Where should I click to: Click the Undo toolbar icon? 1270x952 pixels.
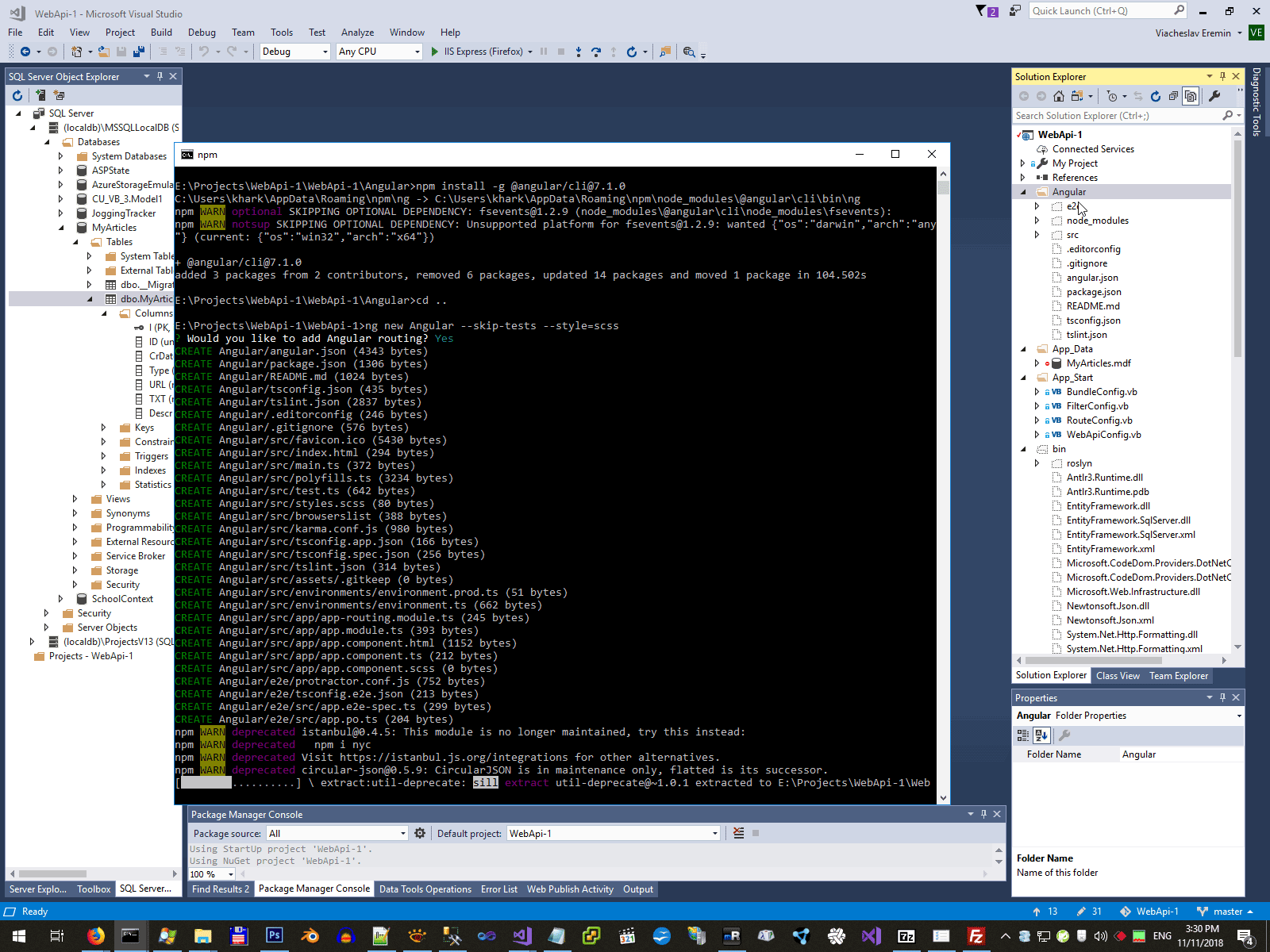point(204,52)
